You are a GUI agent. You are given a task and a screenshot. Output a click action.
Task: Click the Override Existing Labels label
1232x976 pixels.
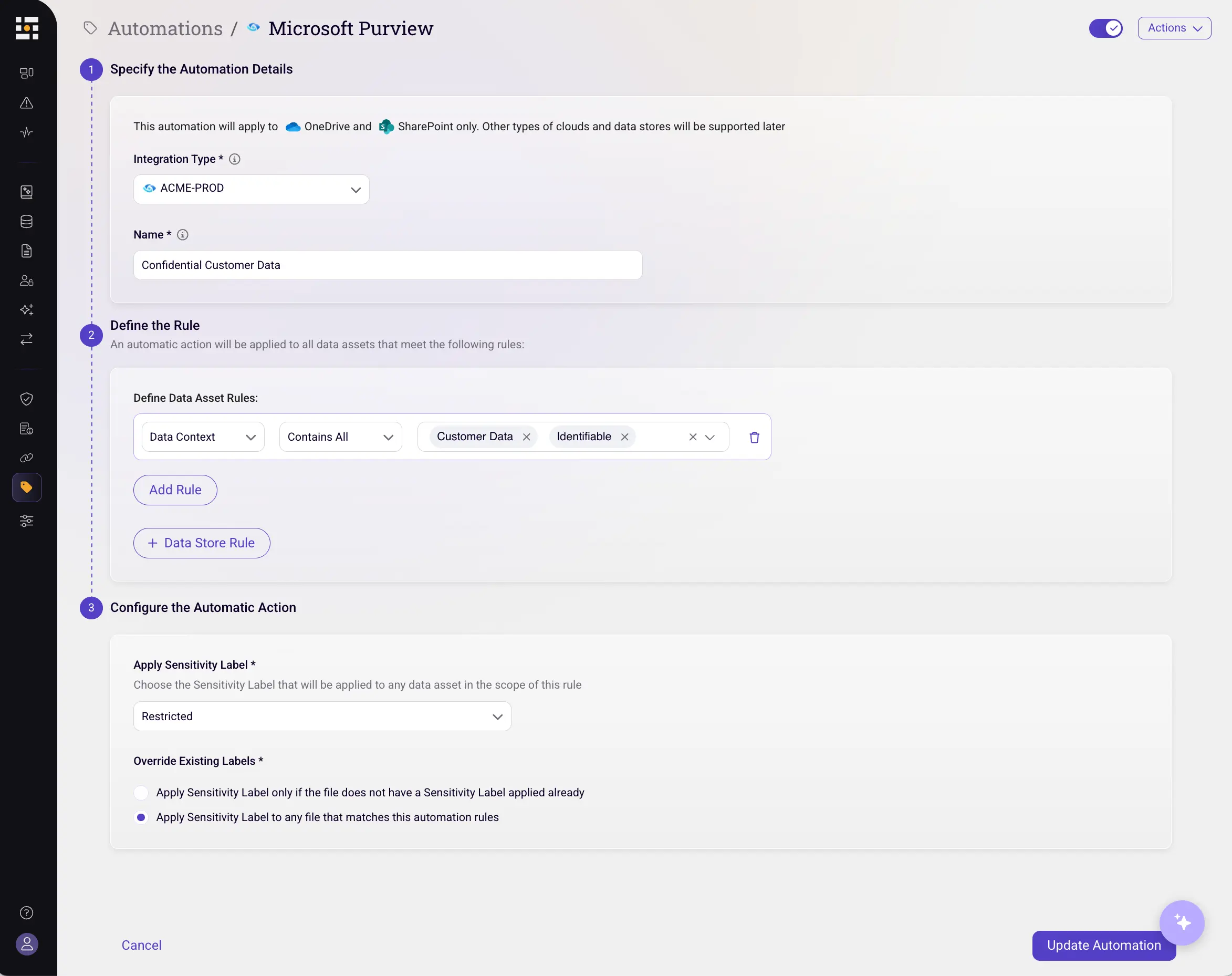coord(198,761)
